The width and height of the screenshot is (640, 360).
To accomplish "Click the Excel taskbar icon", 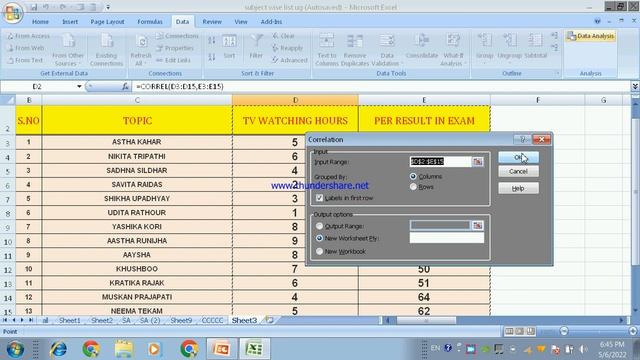I will click(x=254, y=349).
